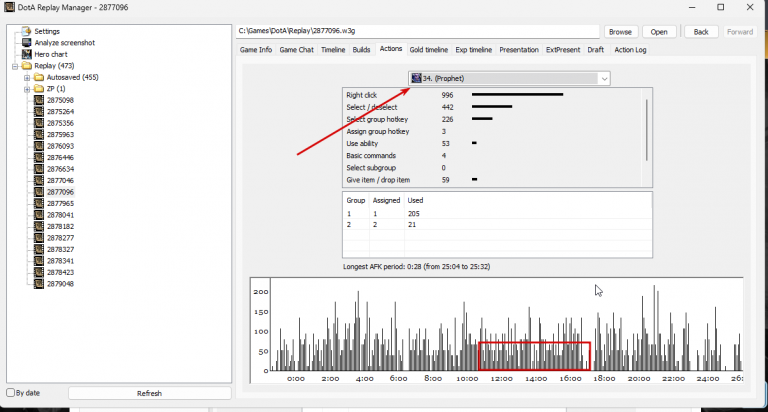Select the Analyze screenshot tree item label

(65, 43)
